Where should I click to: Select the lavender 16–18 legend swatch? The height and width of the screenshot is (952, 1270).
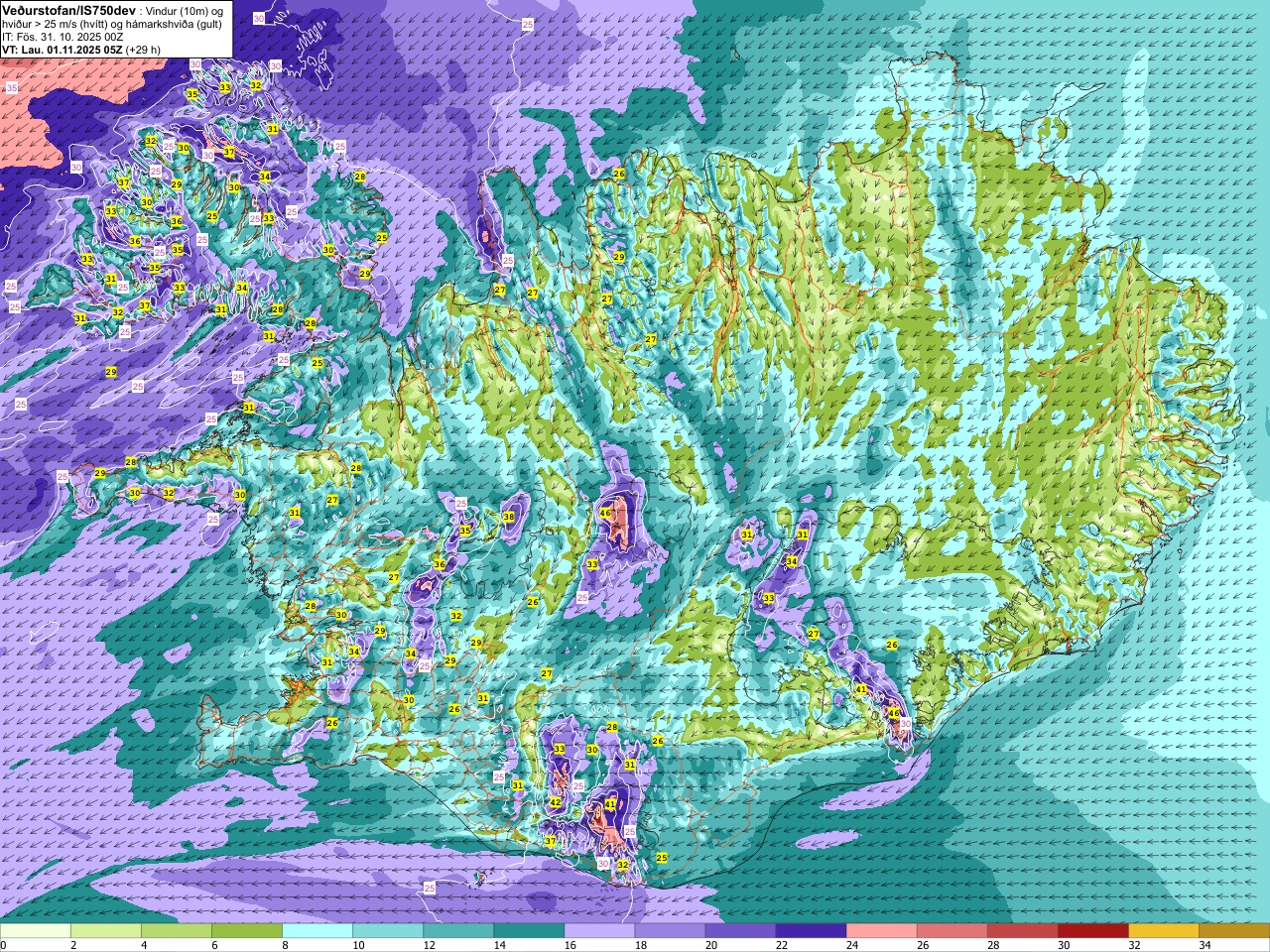point(599,931)
